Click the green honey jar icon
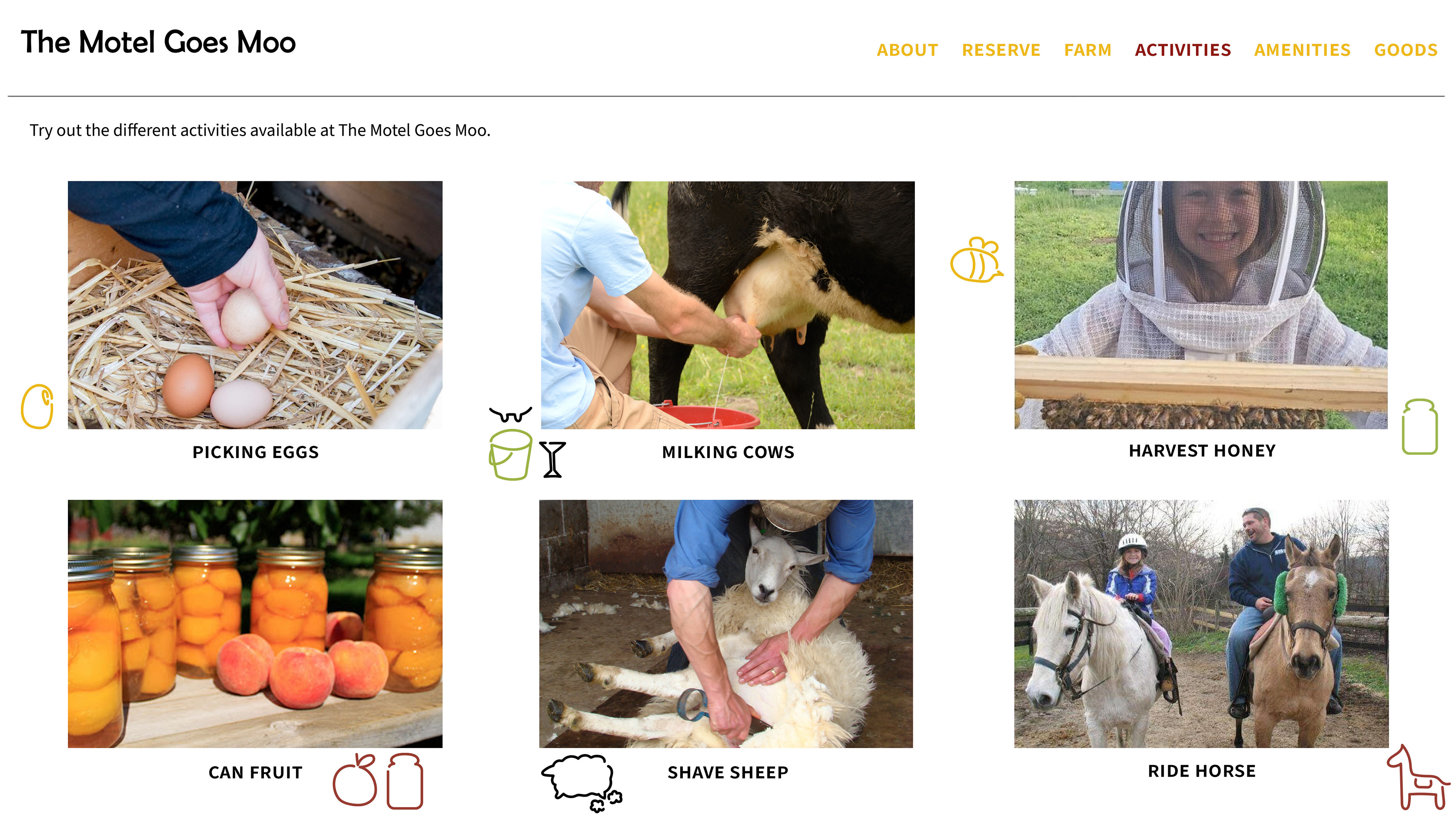This screenshot has height=819, width=1456. coord(1419,427)
